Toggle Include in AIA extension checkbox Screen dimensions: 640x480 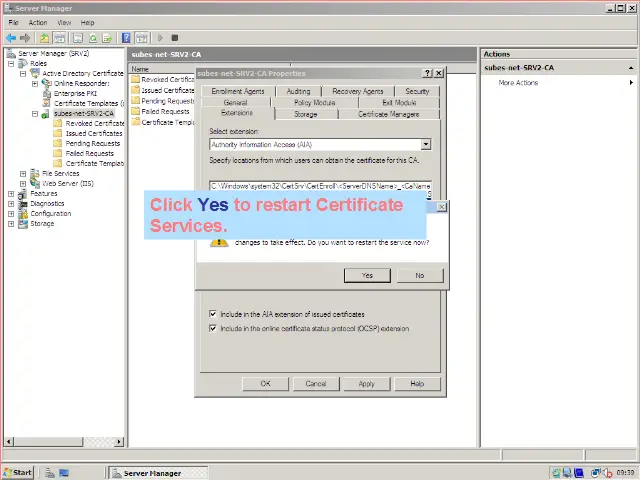pos(213,314)
